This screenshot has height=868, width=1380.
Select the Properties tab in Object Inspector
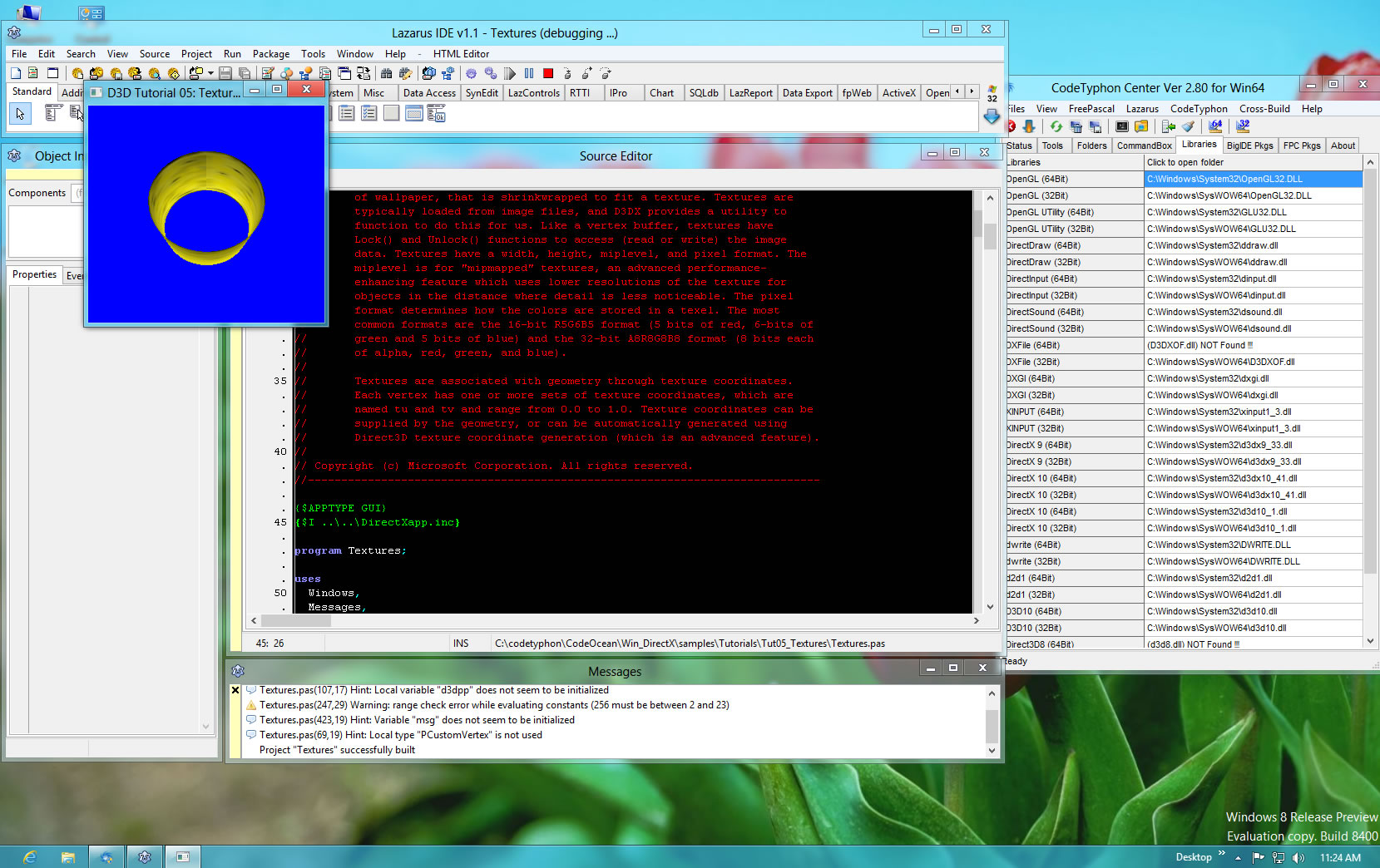tap(34, 274)
